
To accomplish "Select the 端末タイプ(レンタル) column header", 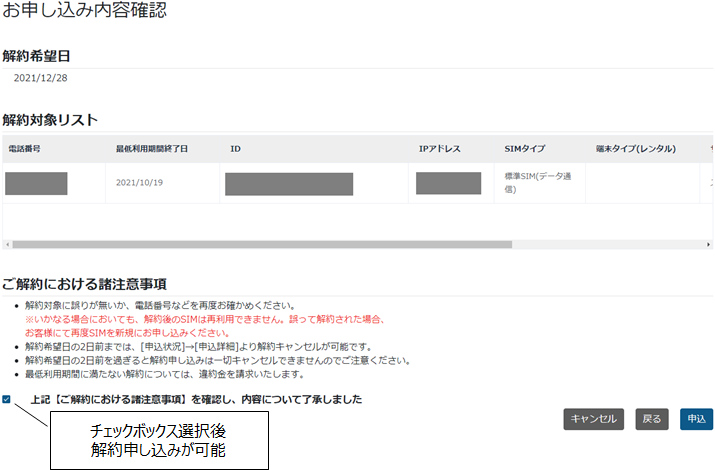I will pyautogui.click(x=636, y=149).
